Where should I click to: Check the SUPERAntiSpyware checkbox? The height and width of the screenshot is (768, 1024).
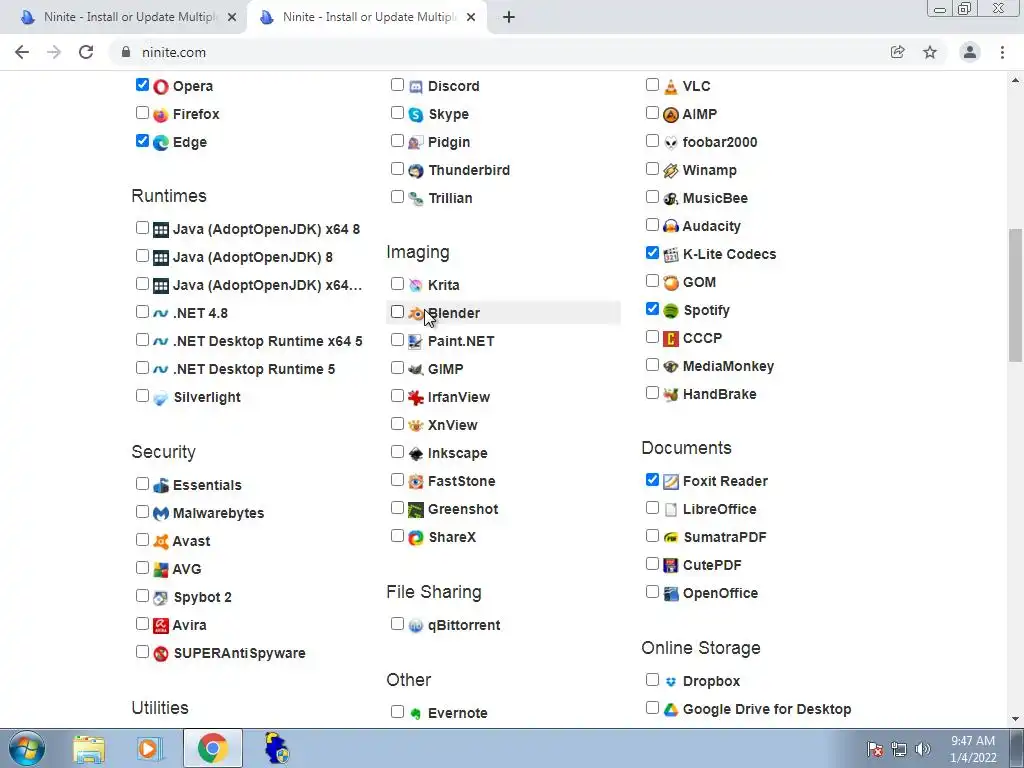click(142, 652)
